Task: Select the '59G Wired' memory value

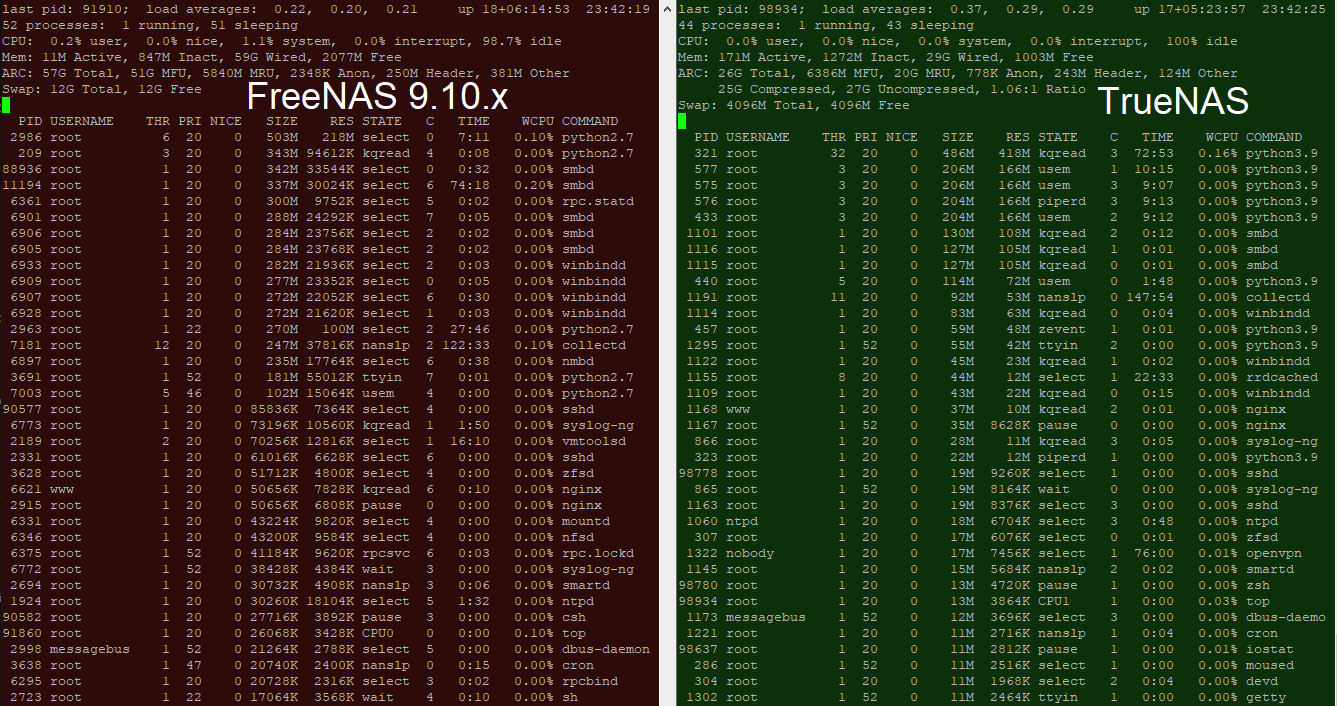Action: (270, 57)
